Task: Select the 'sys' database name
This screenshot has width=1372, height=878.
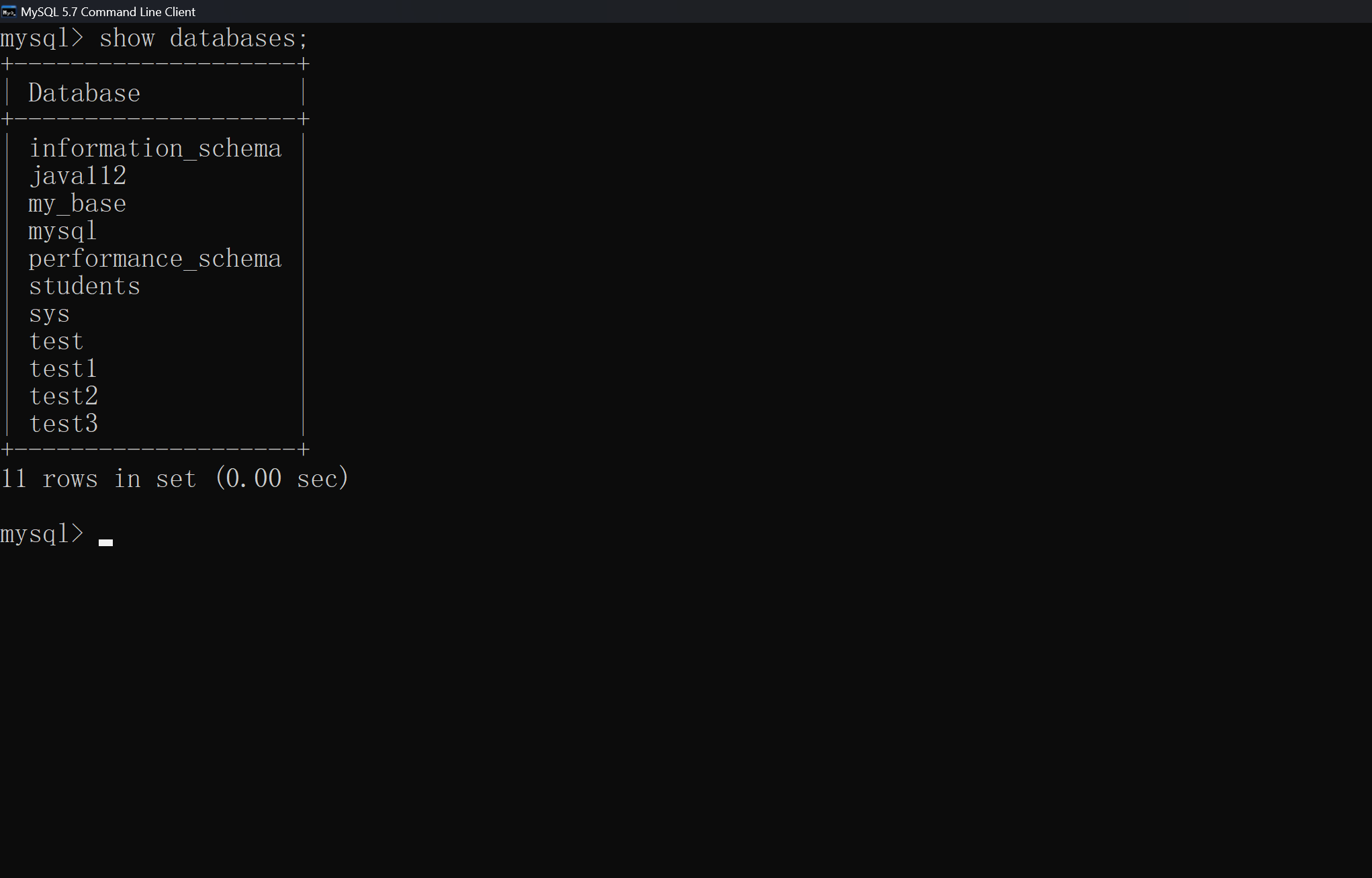Action: point(49,314)
